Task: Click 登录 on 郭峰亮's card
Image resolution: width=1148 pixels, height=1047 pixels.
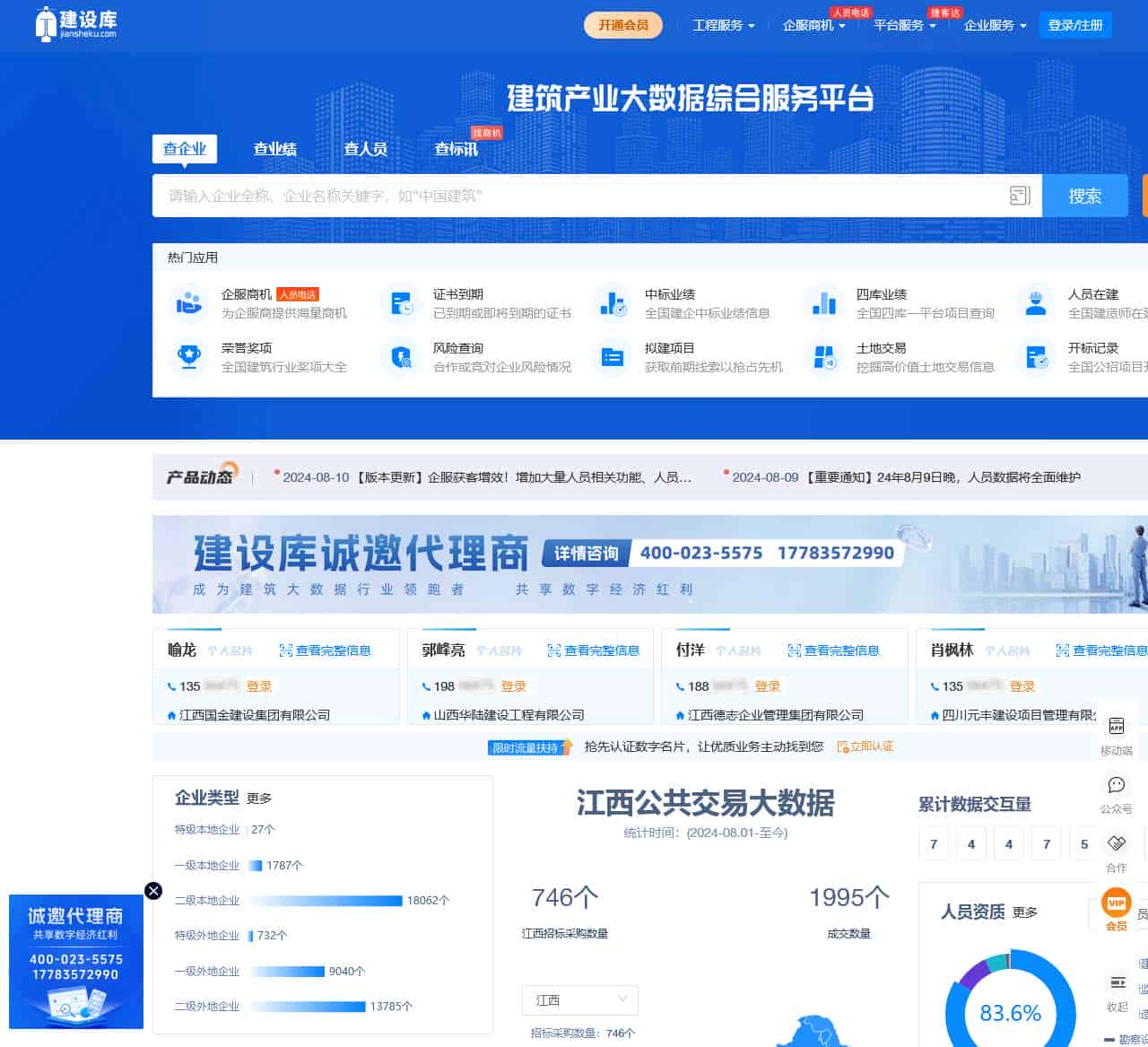Action: 514,686
